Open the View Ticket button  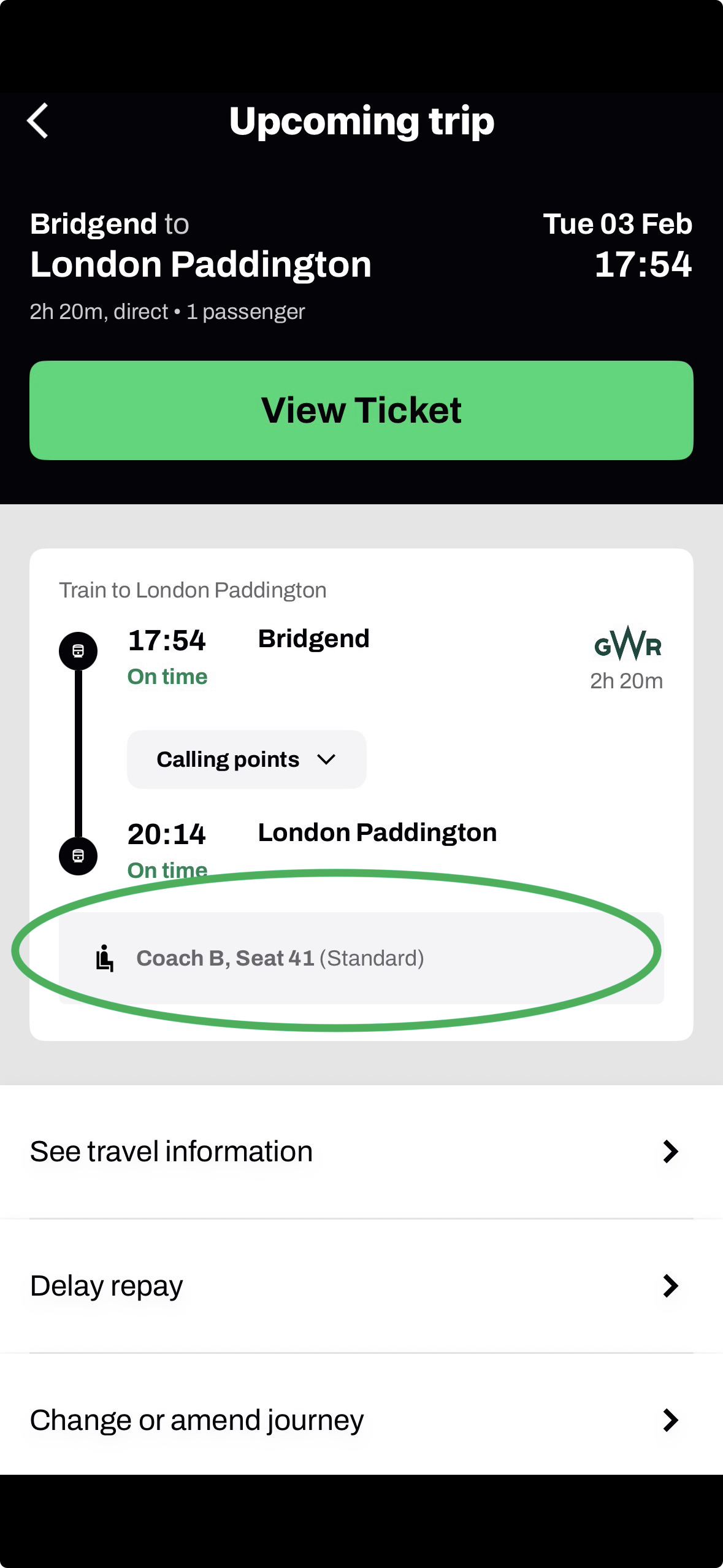(x=361, y=410)
